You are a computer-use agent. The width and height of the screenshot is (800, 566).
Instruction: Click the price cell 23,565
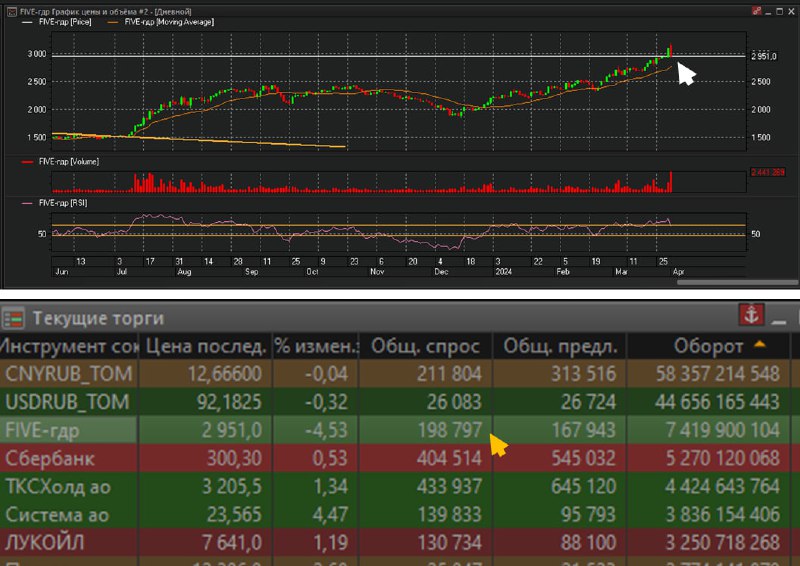[x=206, y=514]
